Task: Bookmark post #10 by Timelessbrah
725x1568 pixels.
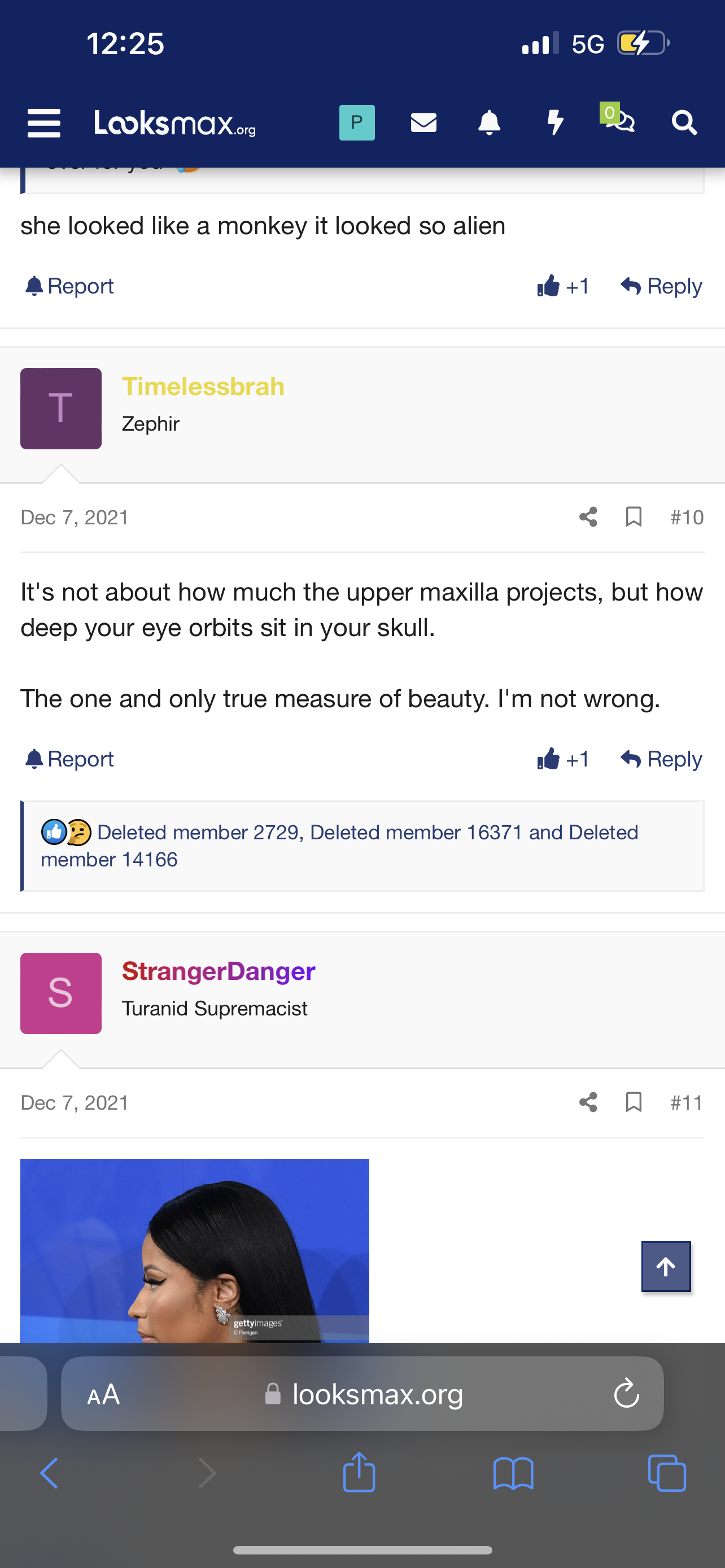Action: (634, 518)
